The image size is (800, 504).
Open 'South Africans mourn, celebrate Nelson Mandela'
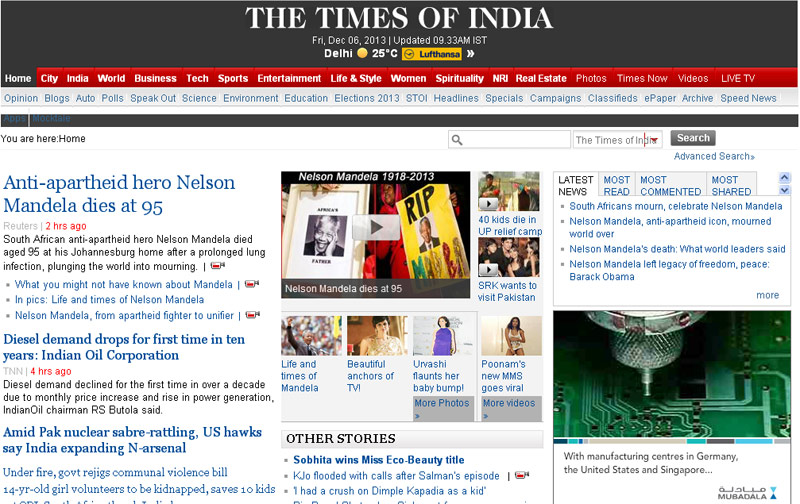pos(676,206)
